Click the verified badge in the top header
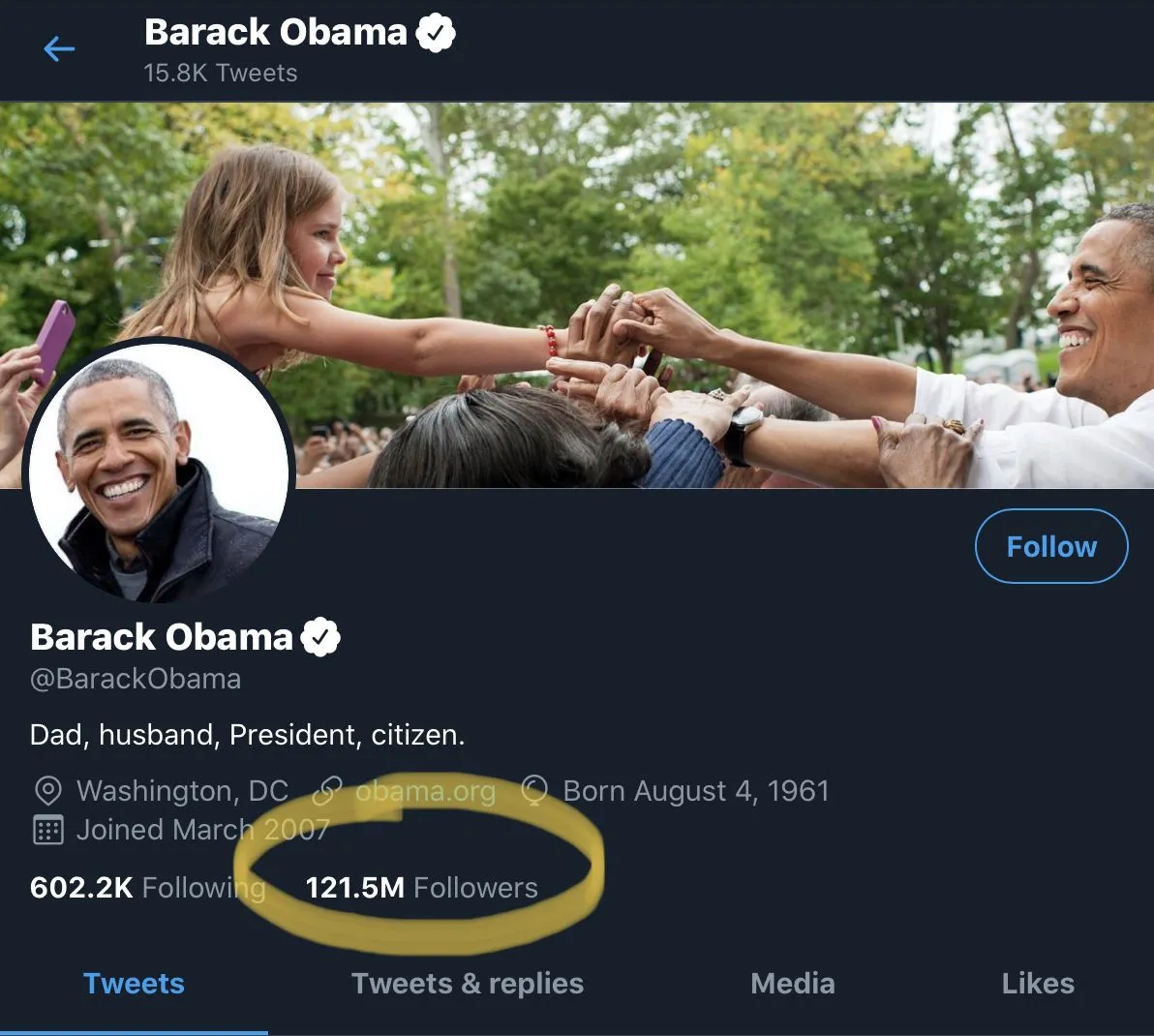 [x=436, y=33]
